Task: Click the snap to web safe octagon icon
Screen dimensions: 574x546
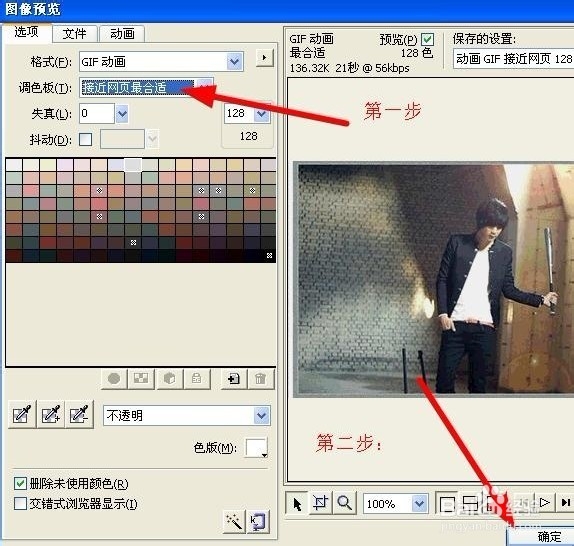Action: pyautogui.click(x=114, y=378)
